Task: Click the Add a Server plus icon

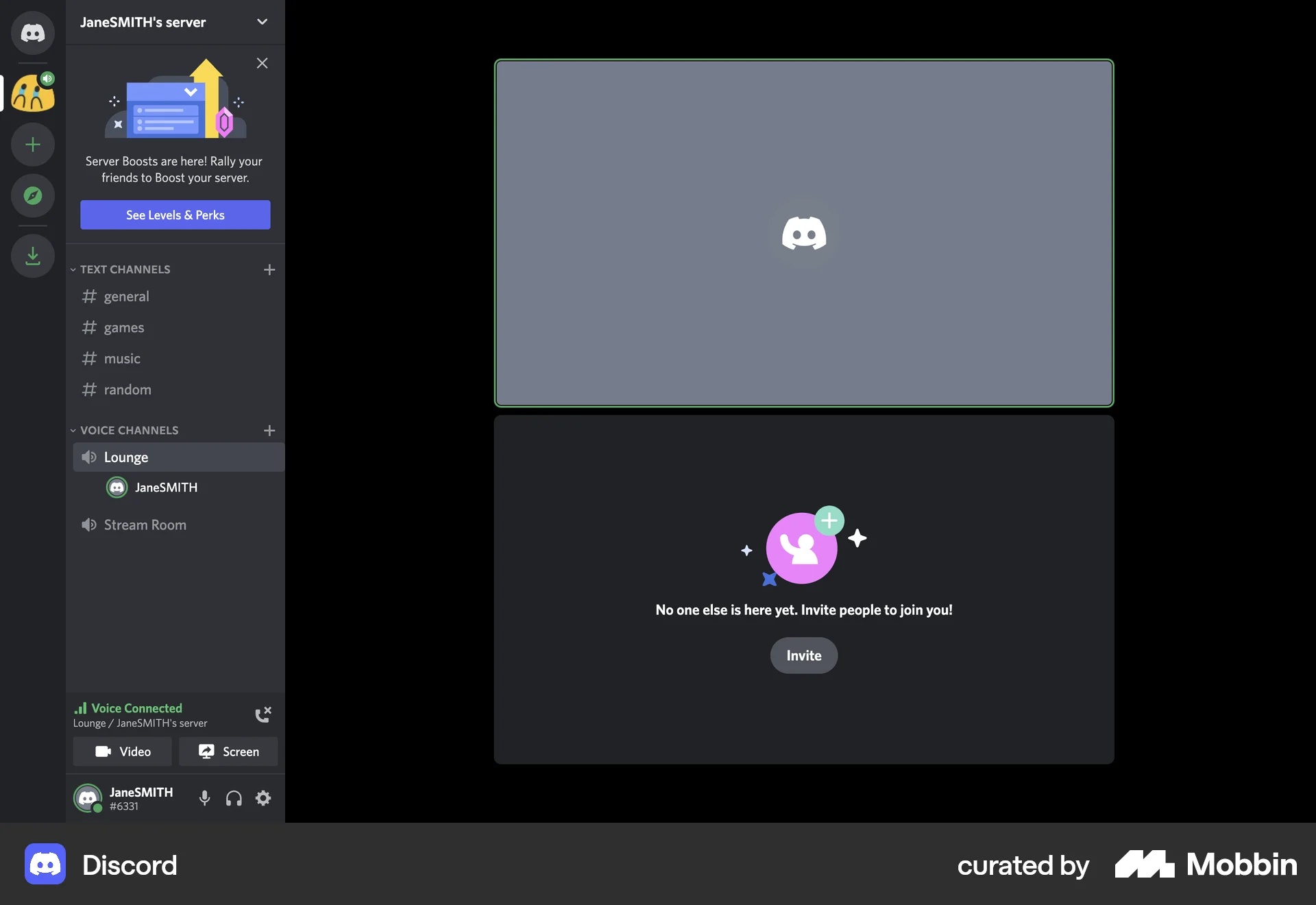Action: (x=32, y=144)
